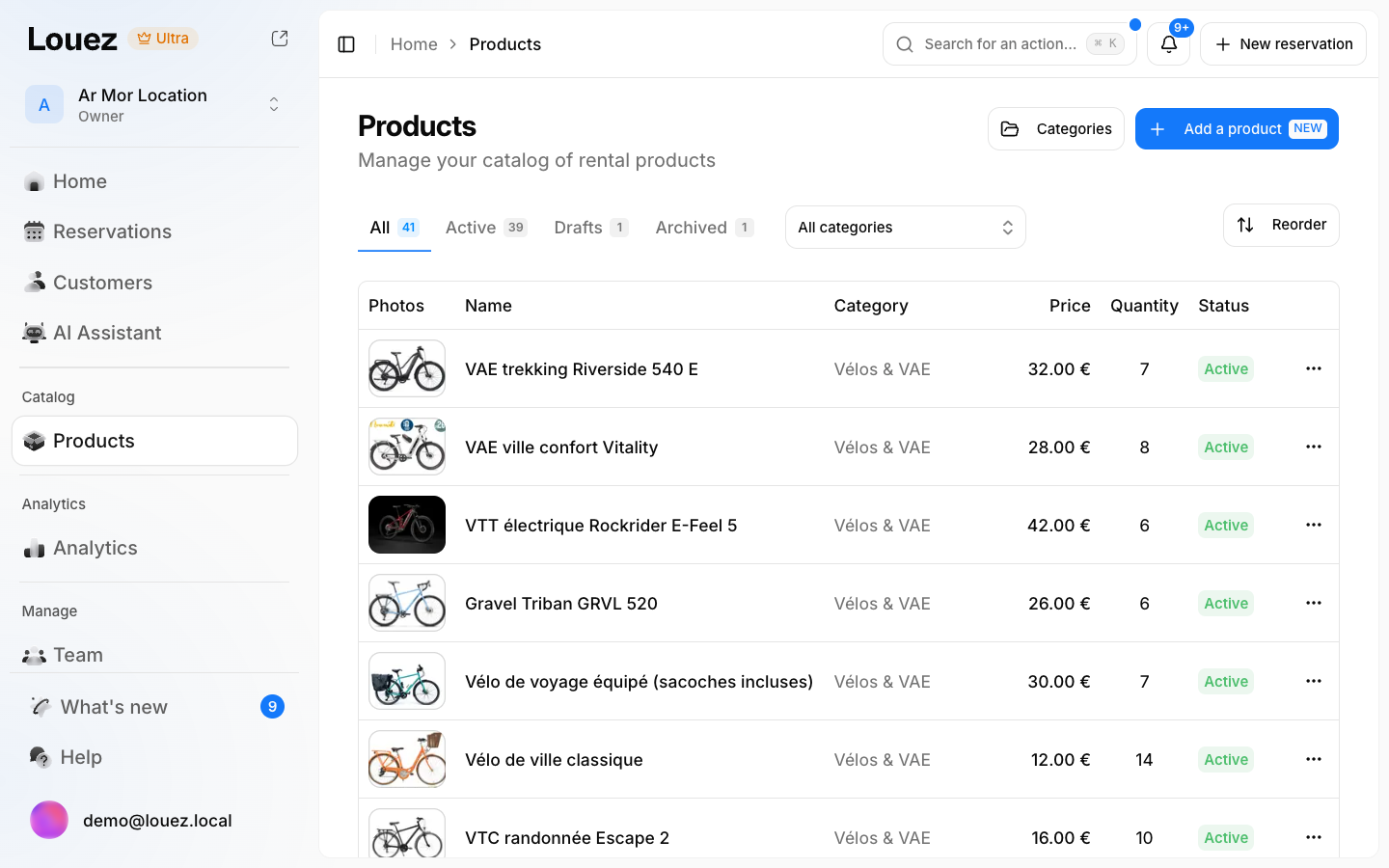This screenshot has height=868, width=1389.
Task: Open Customers in the sidebar
Action: [x=154, y=283]
